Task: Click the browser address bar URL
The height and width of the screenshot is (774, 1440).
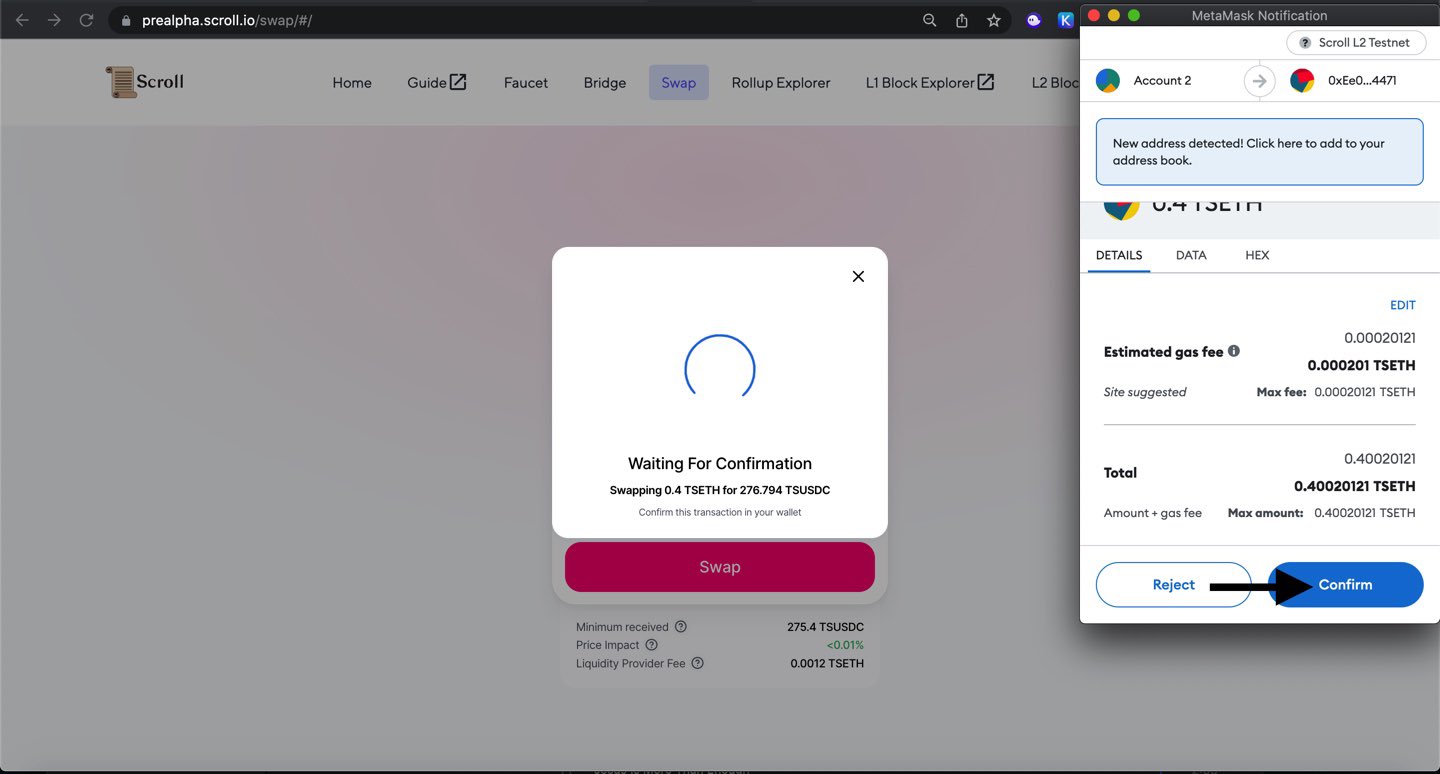Action: 227,20
